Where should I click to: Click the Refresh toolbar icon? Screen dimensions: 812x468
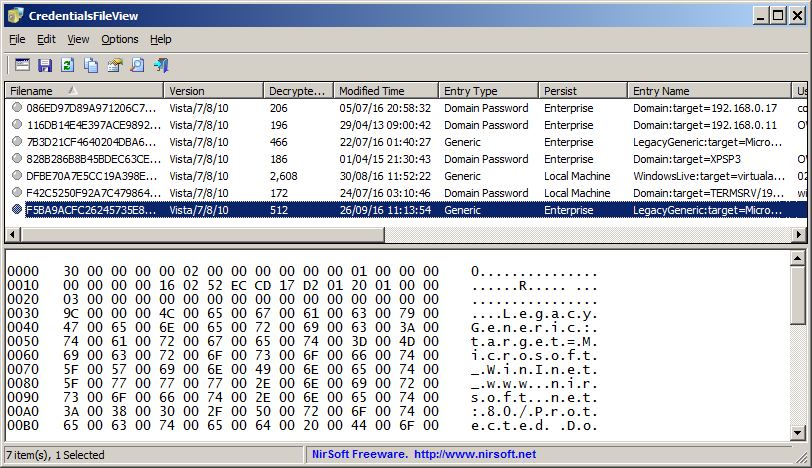[x=68, y=65]
